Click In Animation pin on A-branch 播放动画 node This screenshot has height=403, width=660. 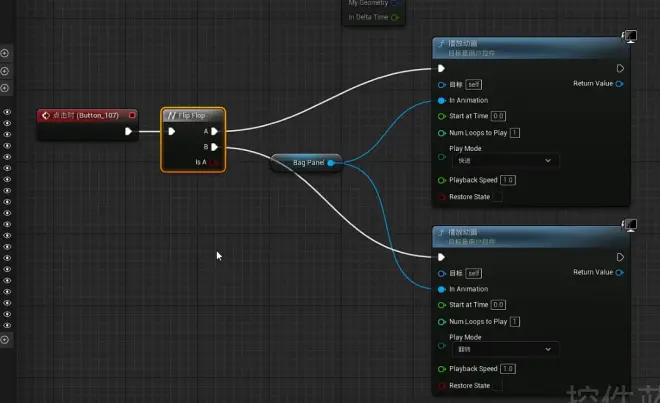click(x=442, y=100)
